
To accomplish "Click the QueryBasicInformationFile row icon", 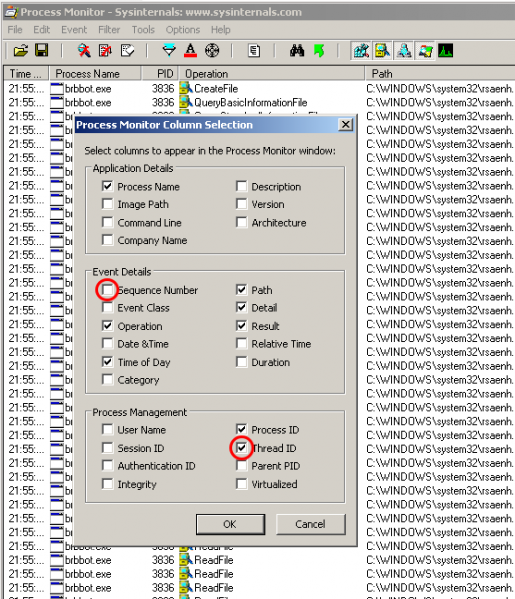I will tap(186, 102).
